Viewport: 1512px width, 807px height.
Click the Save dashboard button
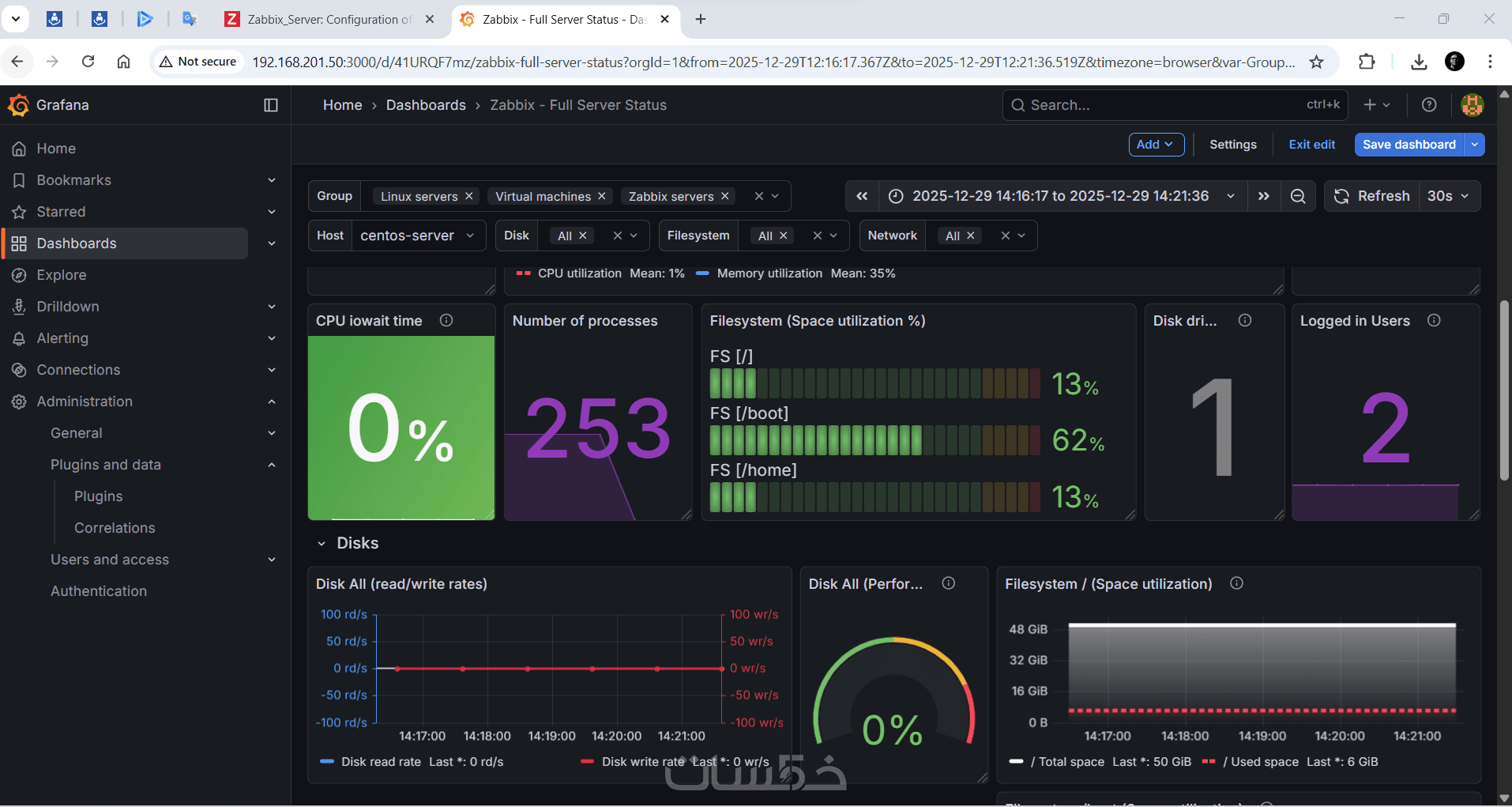tap(1409, 145)
